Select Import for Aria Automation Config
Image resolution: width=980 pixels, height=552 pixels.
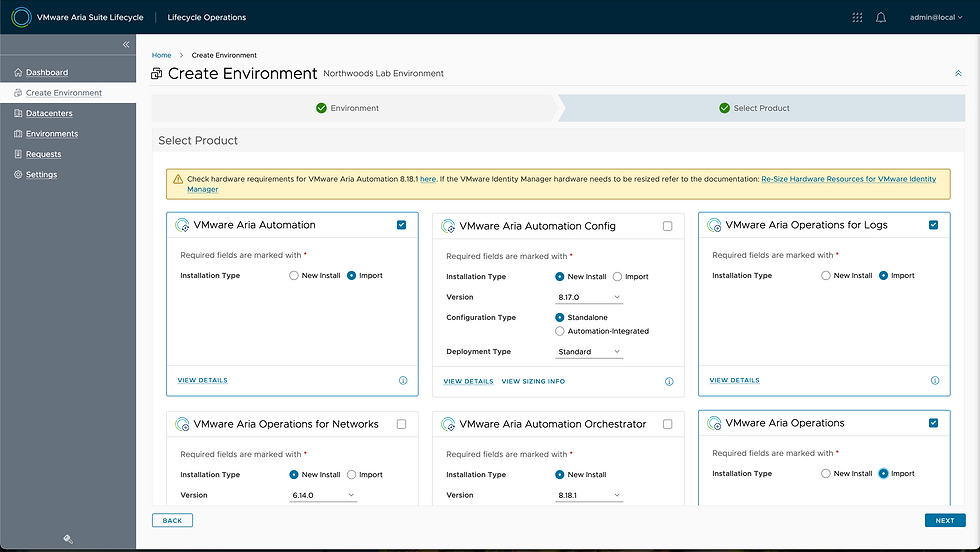[618, 277]
